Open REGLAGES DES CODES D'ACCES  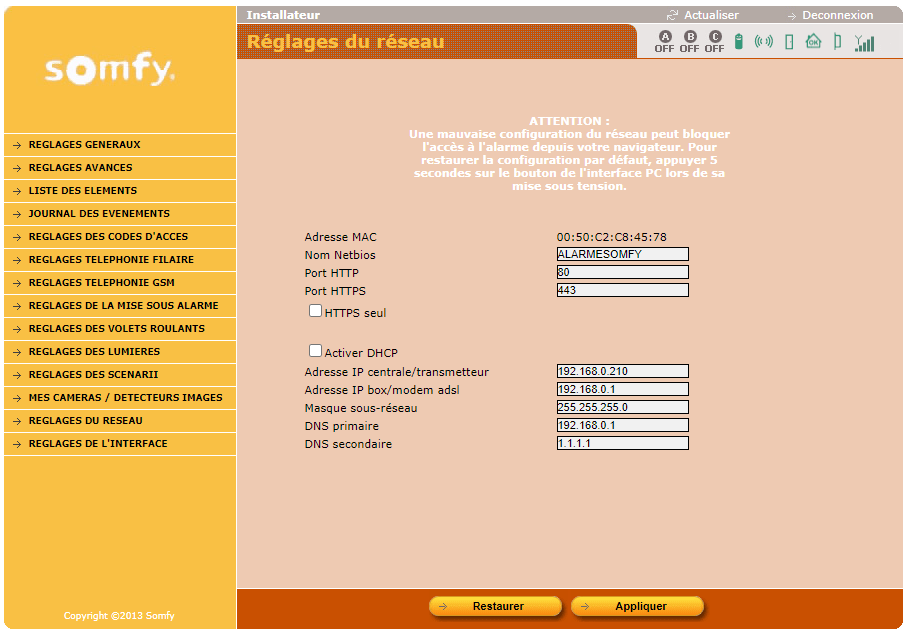coord(120,237)
